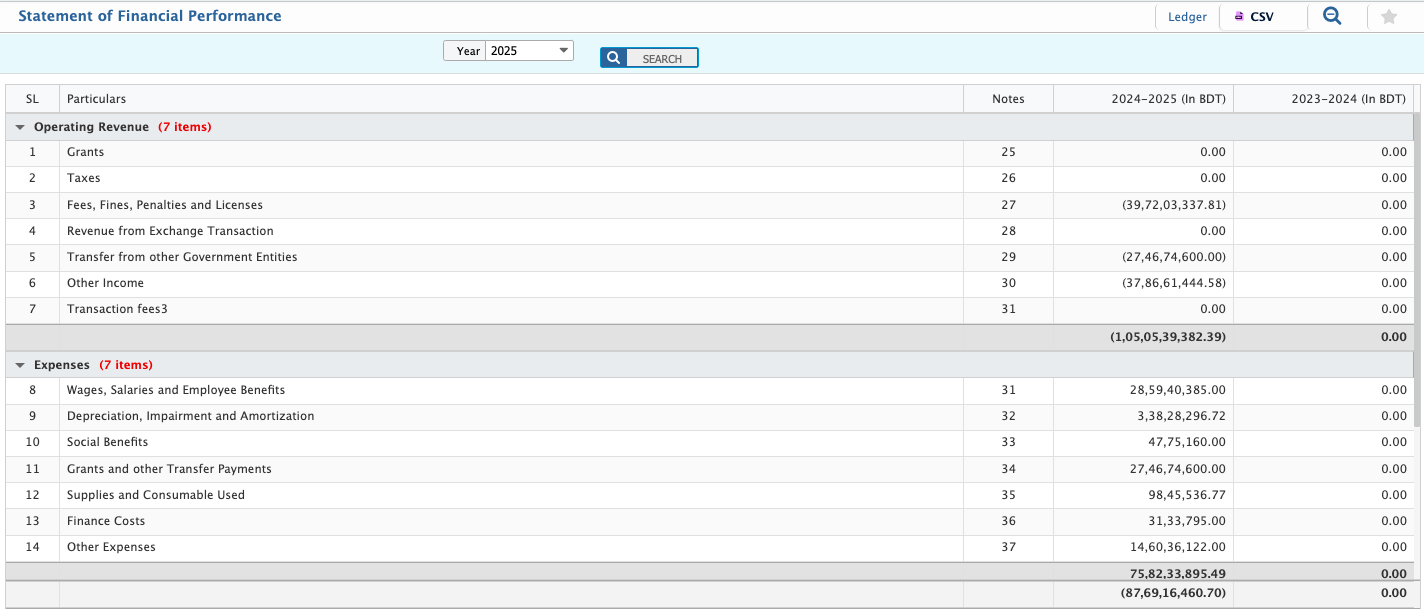The image size is (1424, 609).
Task: Select the Finance Costs row
Action: point(106,521)
